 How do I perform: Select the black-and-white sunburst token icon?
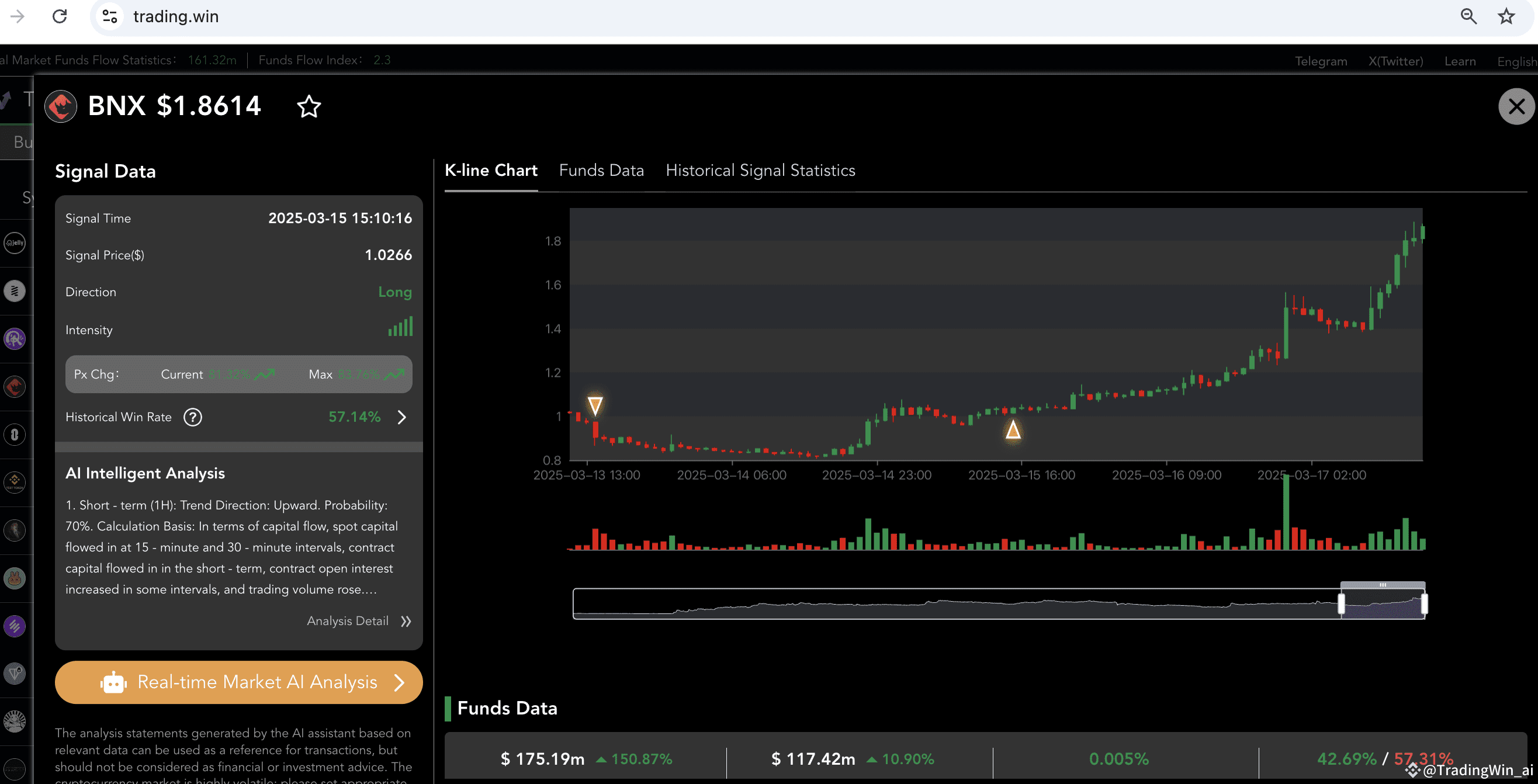click(15, 721)
